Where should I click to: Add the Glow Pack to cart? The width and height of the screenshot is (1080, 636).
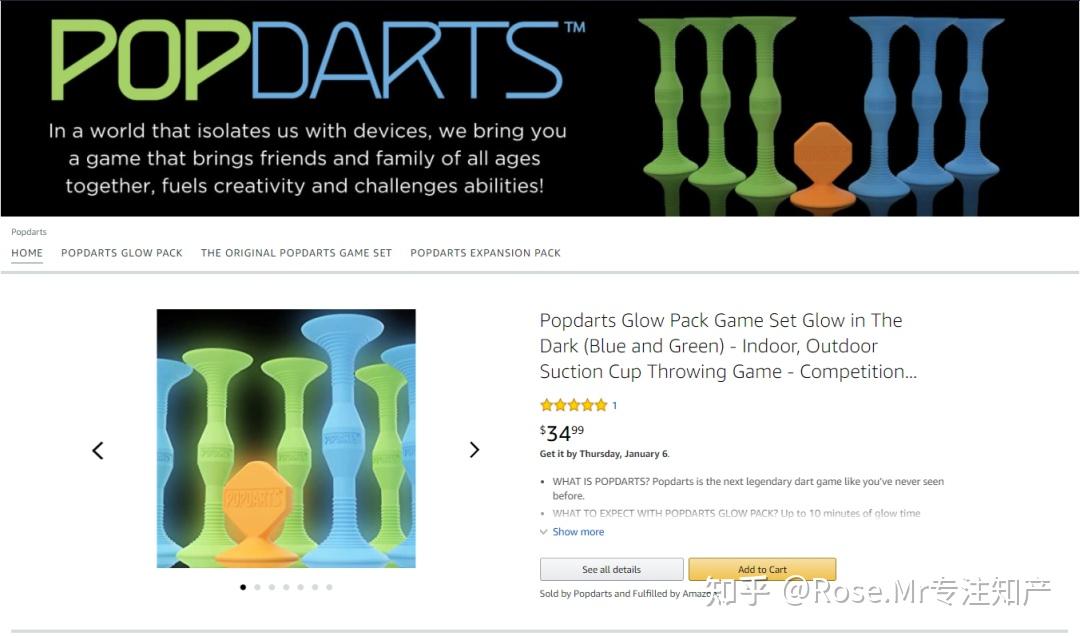762,569
